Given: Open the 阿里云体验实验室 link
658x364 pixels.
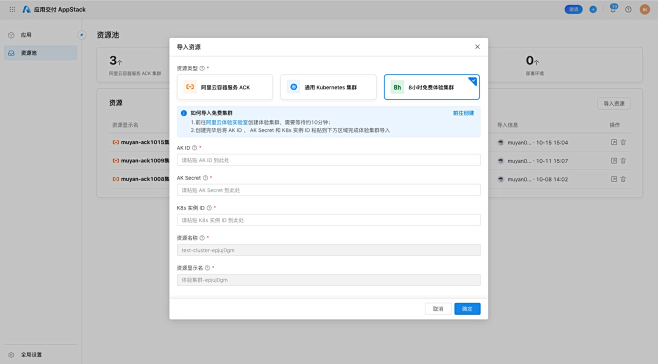Looking at the screenshot, I should click(x=227, y=122).
